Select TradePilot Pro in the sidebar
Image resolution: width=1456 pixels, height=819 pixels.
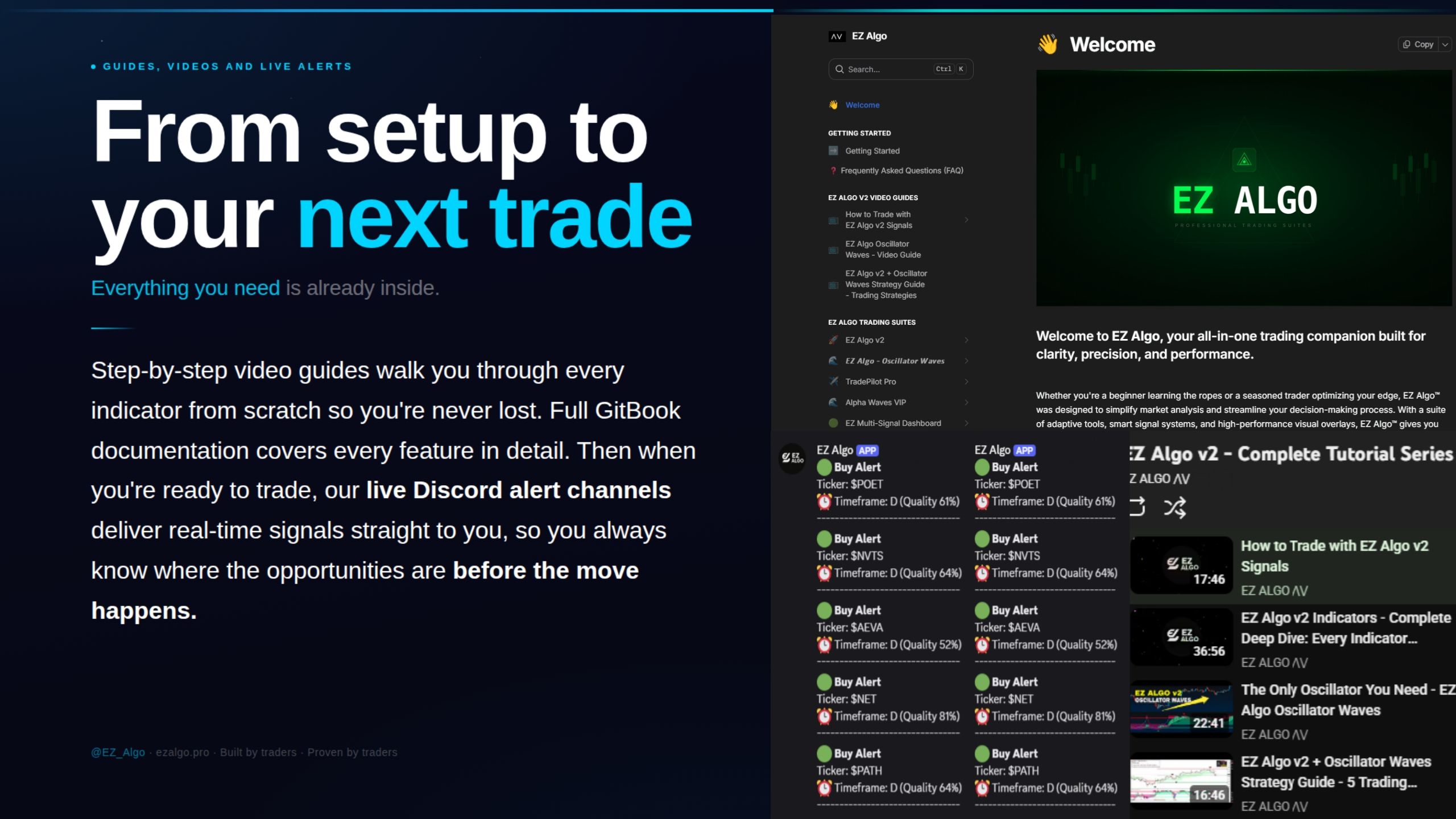871,382
